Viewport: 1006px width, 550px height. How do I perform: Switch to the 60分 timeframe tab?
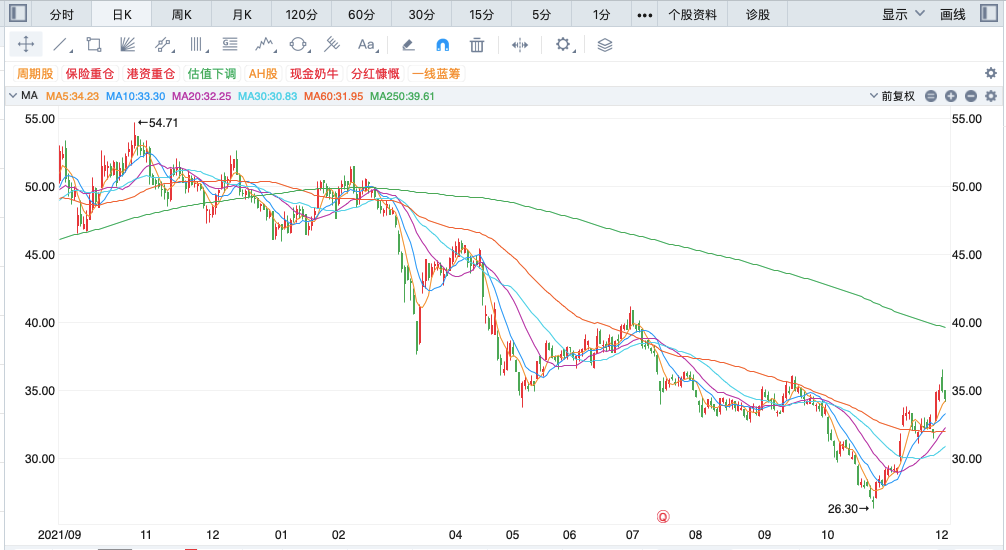click(x=362, y=14)
